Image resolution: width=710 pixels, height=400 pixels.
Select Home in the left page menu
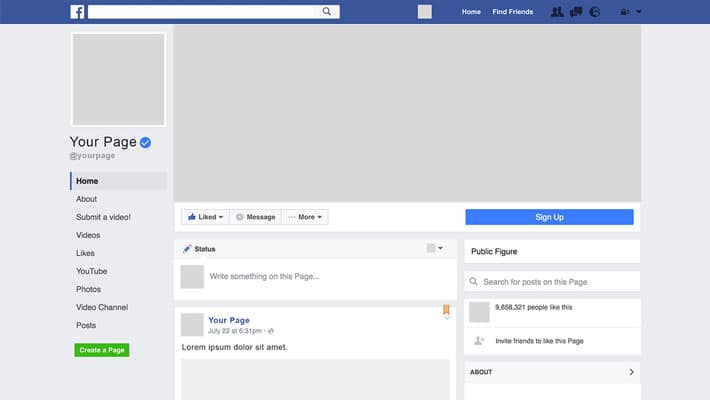point(119,181)
